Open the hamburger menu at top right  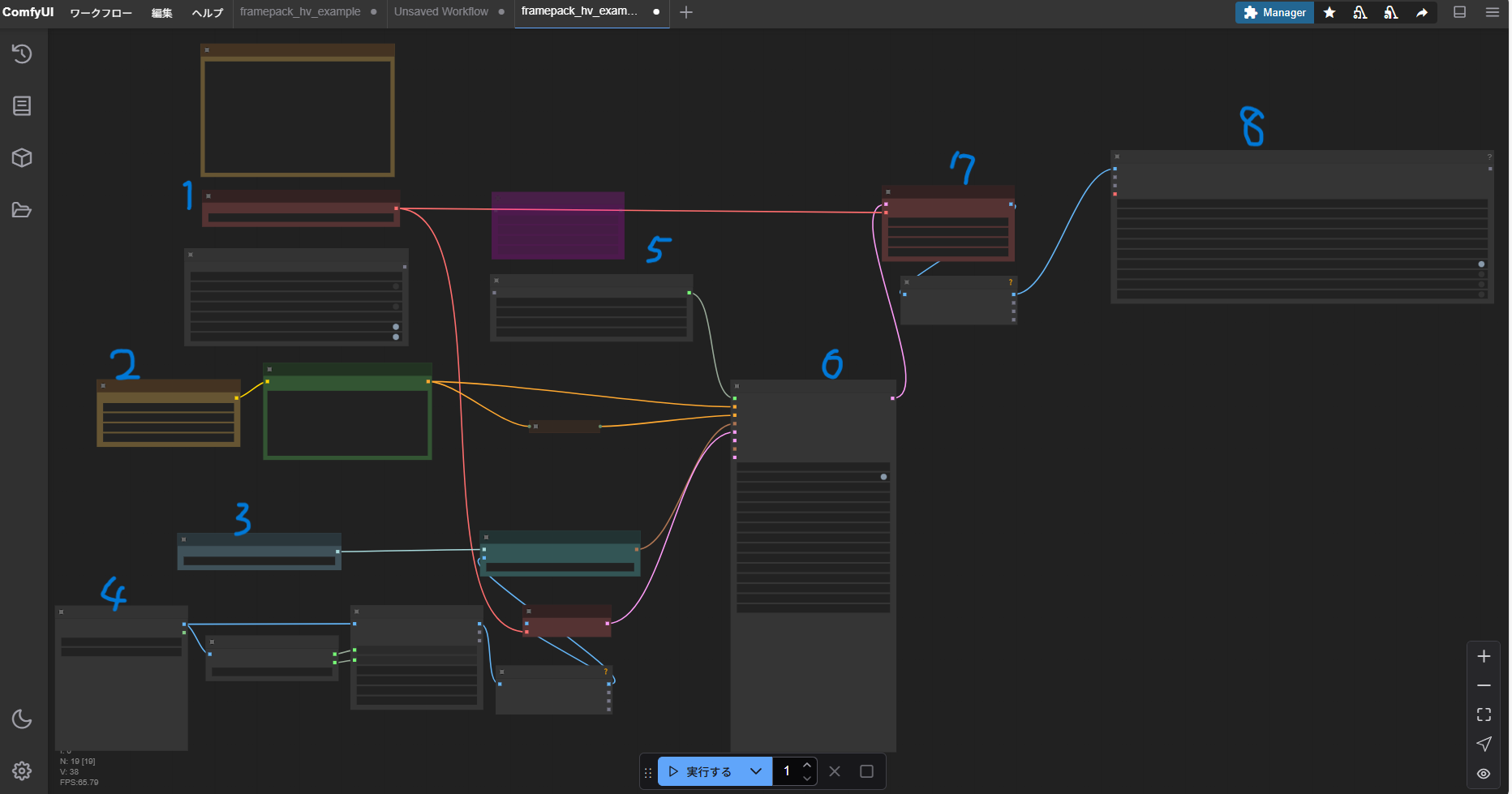coord(1493,12)
